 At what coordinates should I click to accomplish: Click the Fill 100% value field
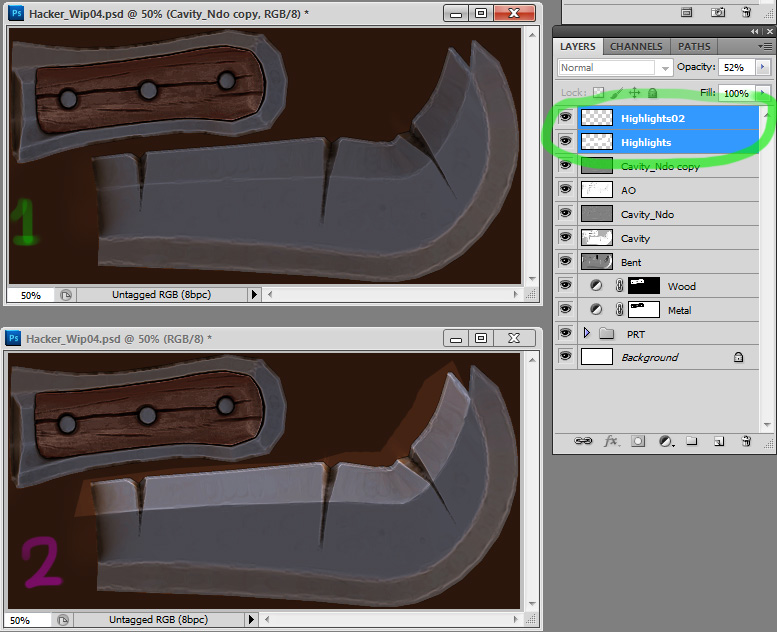pos(735,93)
